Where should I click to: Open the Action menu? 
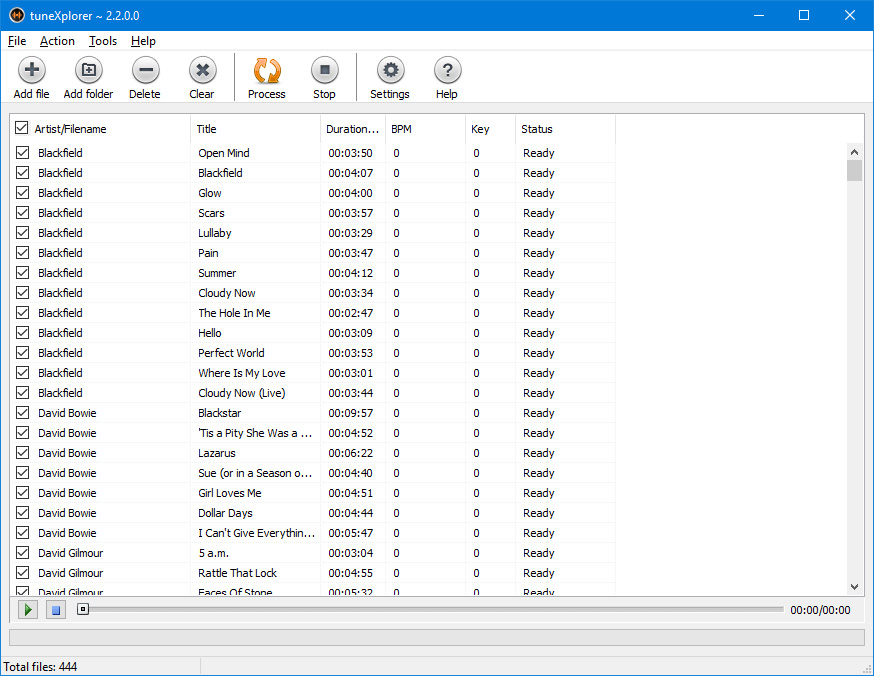click(x=57, y=41)
